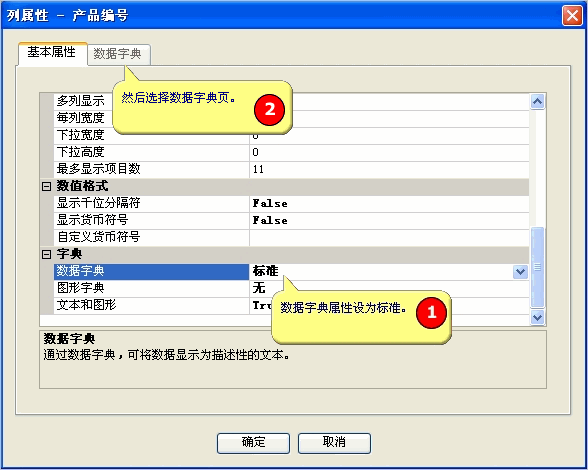Select the 文本和图形 property row
Image resolution: width=588 pixels, height=470 pixels.
click(291, 305)
